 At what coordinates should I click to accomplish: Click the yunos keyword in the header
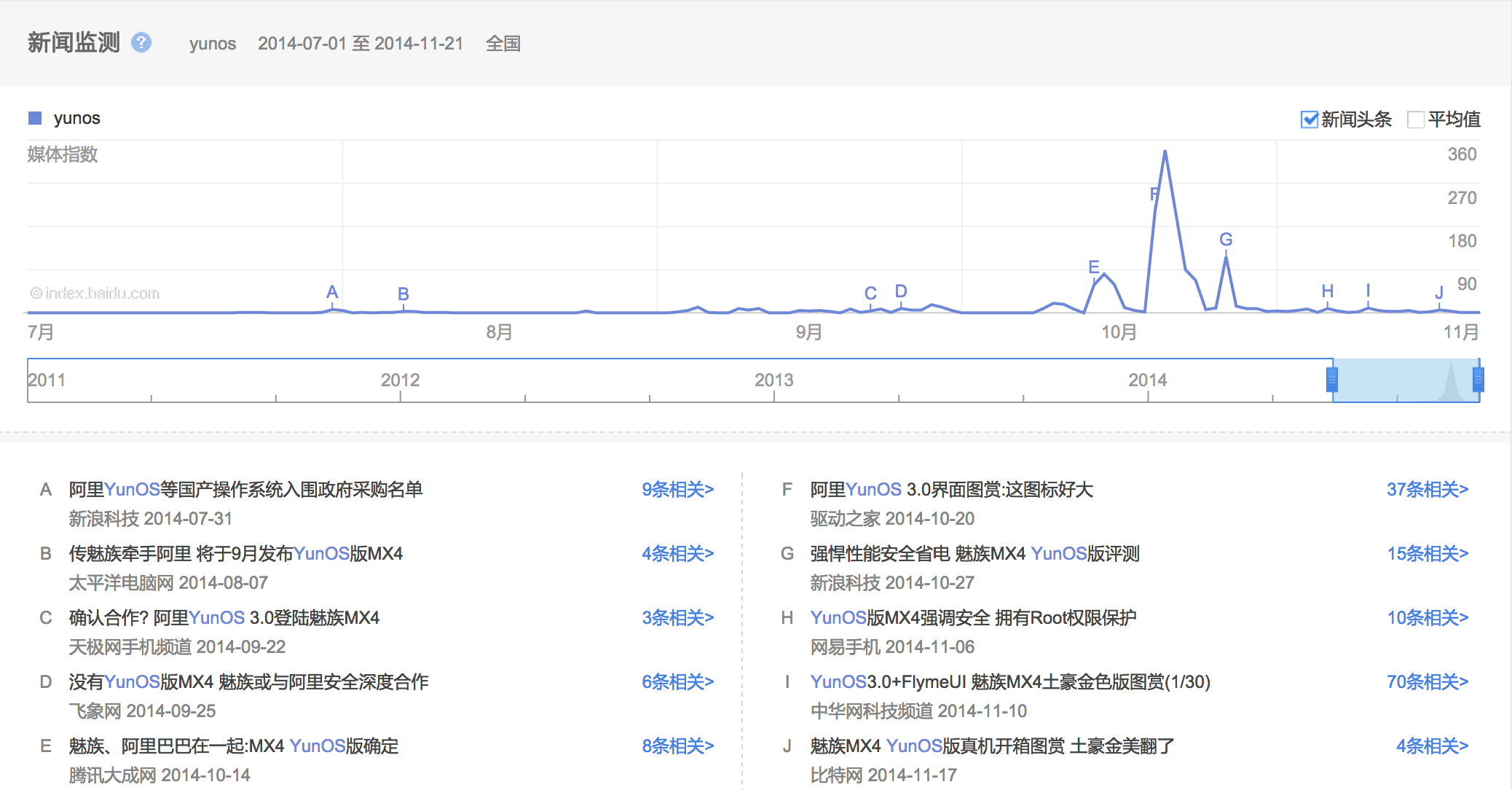pos(212,44)
